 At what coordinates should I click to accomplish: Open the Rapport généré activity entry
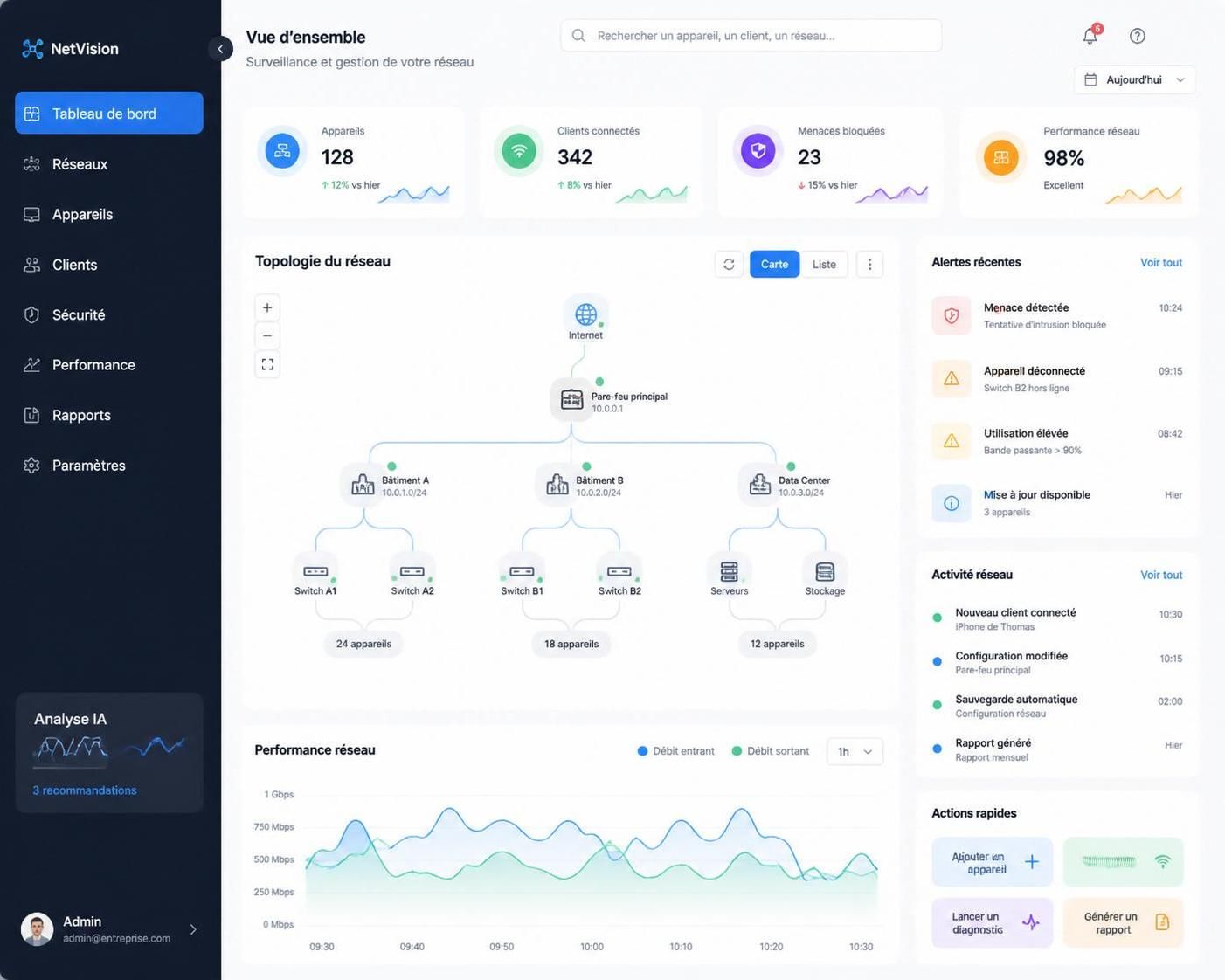tap(1057, 749)
